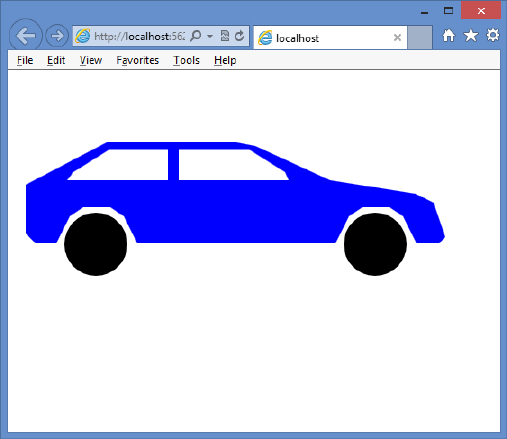
Task: Click the search magnifier icon in address bar
Action: coord(196,36)
